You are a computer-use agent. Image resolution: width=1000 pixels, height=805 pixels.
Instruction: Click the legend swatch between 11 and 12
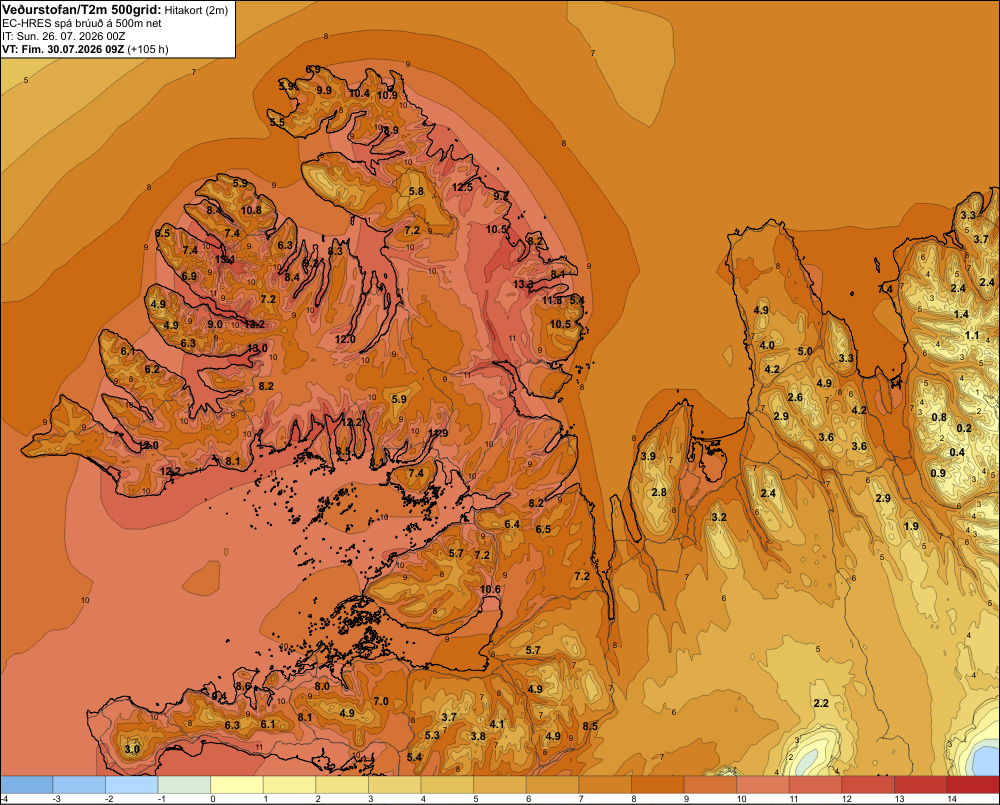pos(815,784)
